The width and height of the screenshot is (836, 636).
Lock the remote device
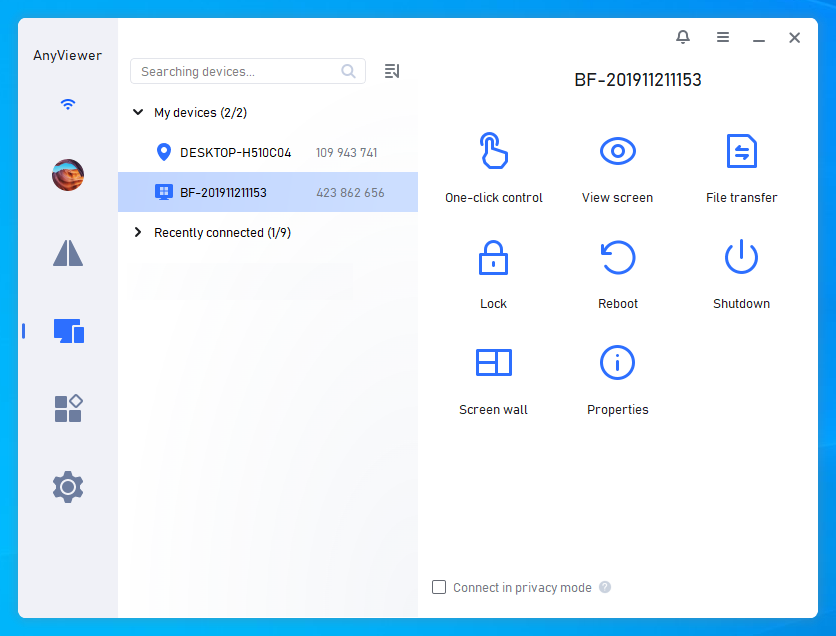493,258
